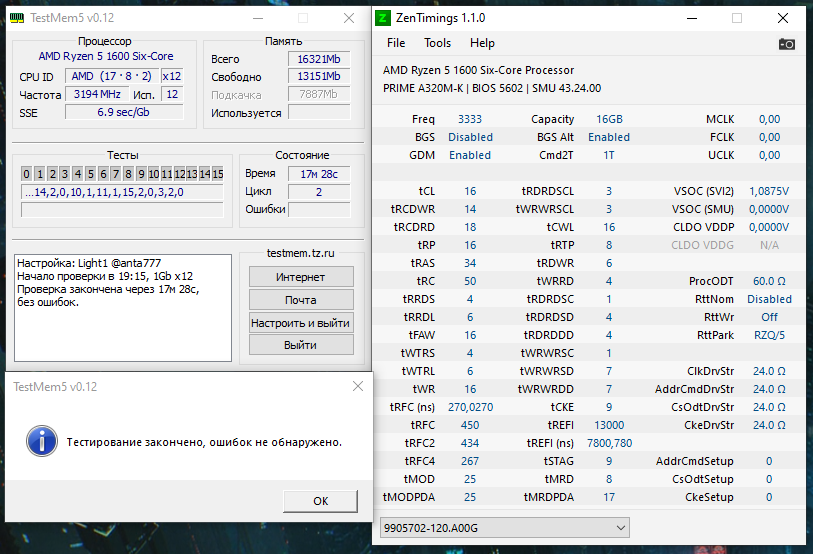Click the CPU ID value AMD (17·8·2)
813x554 pixels.
(111, 76)
